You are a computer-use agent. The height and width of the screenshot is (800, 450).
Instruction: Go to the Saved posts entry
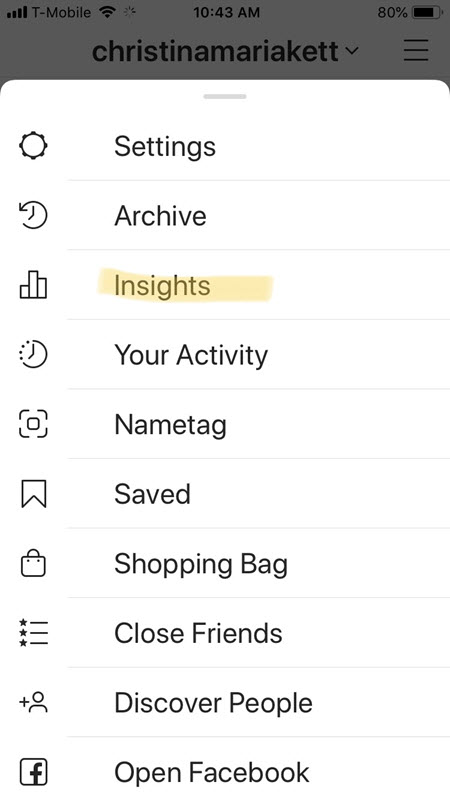click(x=259, y=494)
